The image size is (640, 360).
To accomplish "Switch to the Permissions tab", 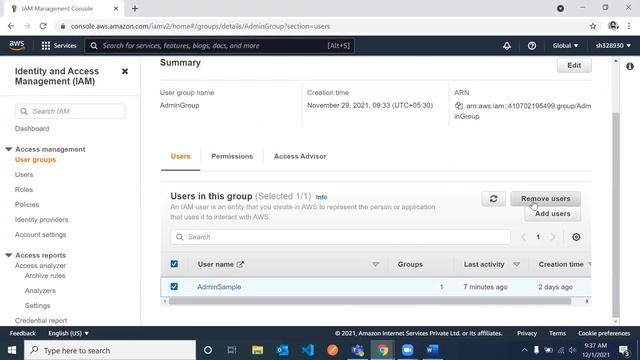I will 232,156.
